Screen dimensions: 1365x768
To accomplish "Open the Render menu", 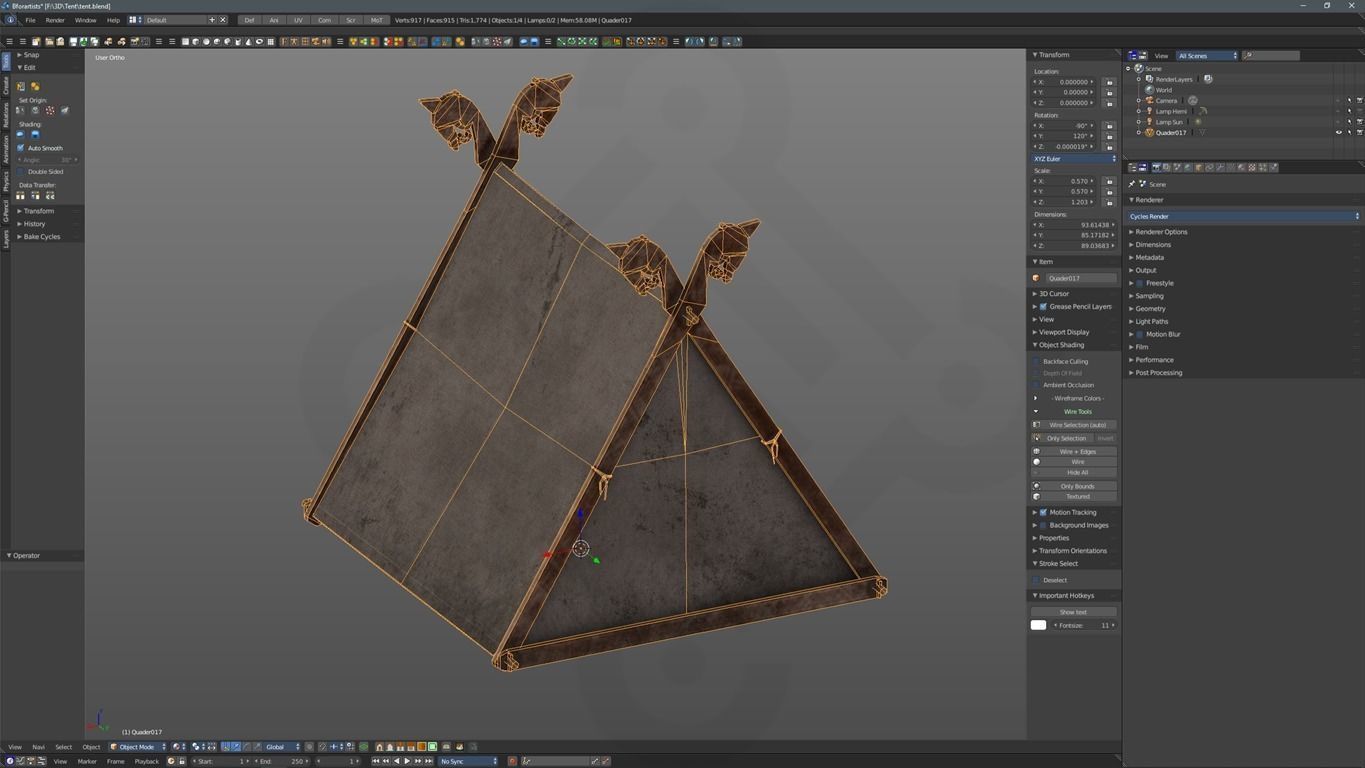I will point(55,20).
